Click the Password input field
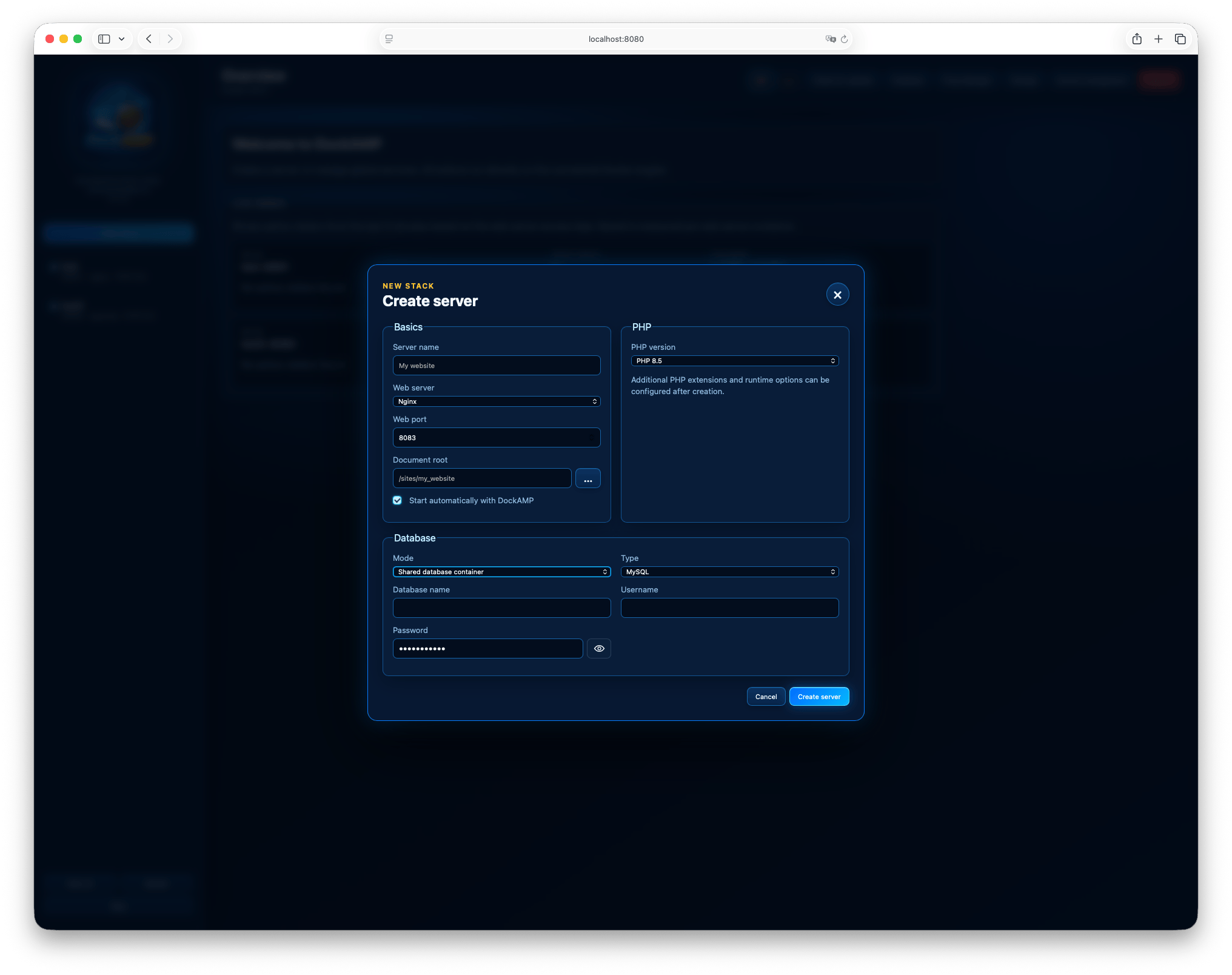Screen dimensions: 1232x975 click(x=487, y=649)
